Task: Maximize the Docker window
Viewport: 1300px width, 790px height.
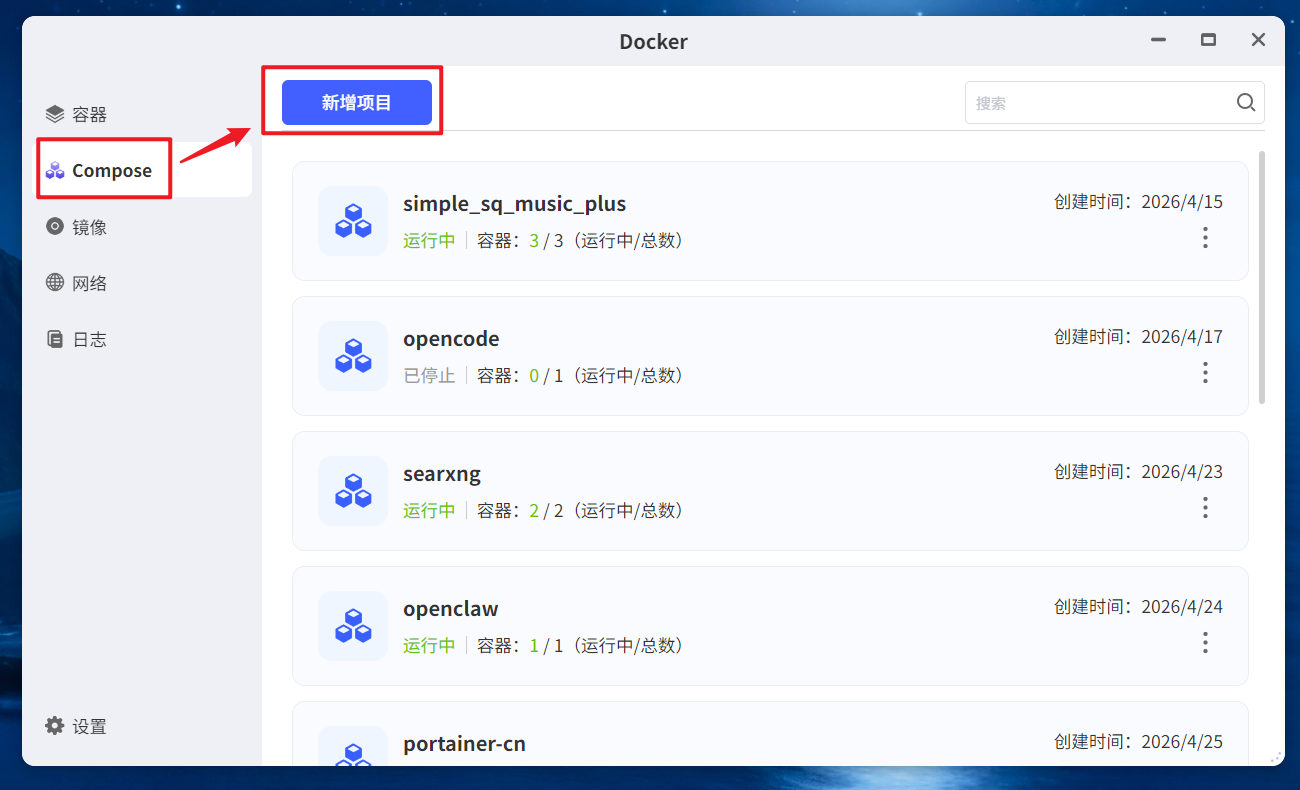Action: pyautogui.click(x=1208, y=40)
